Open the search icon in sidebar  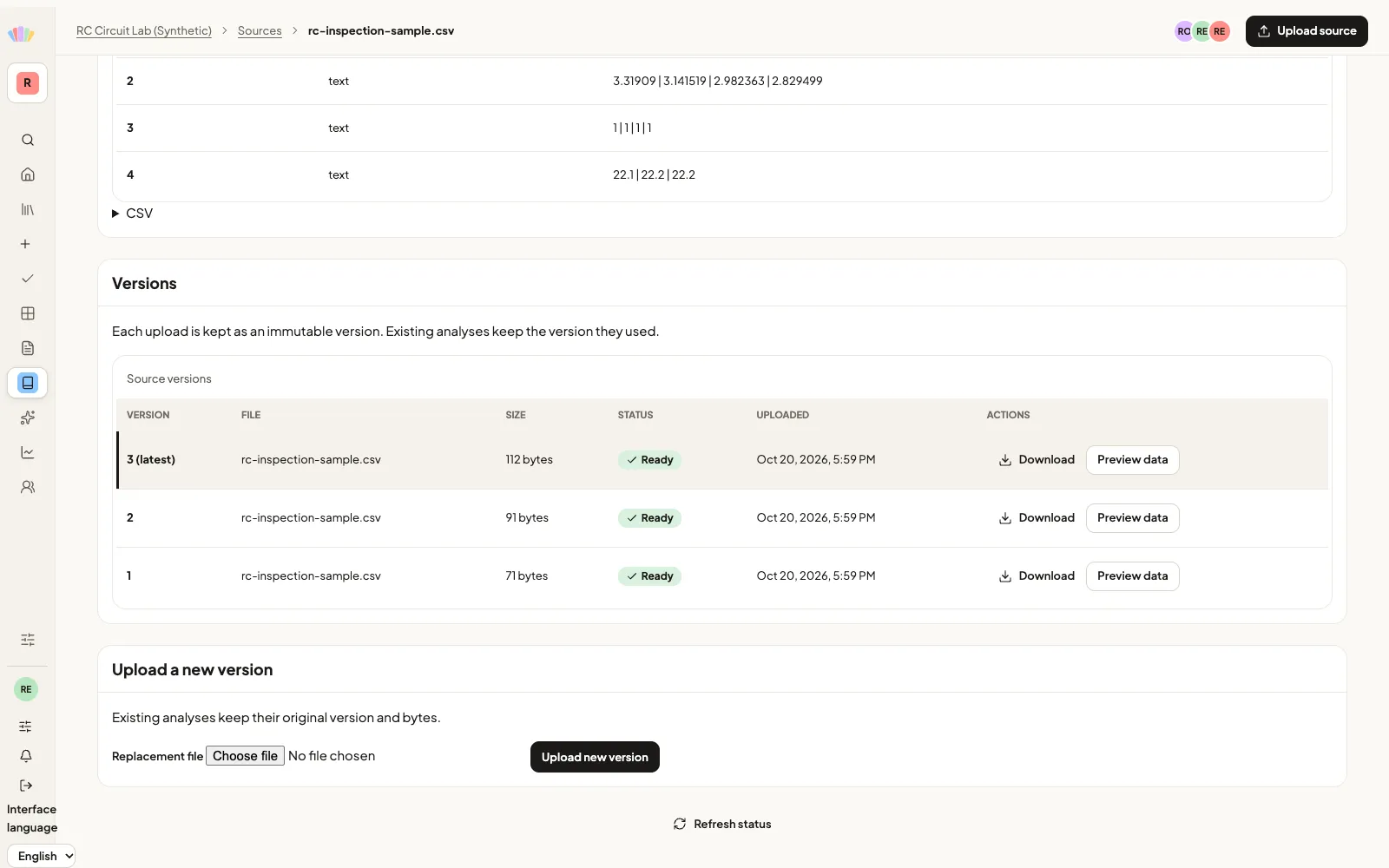28,140
